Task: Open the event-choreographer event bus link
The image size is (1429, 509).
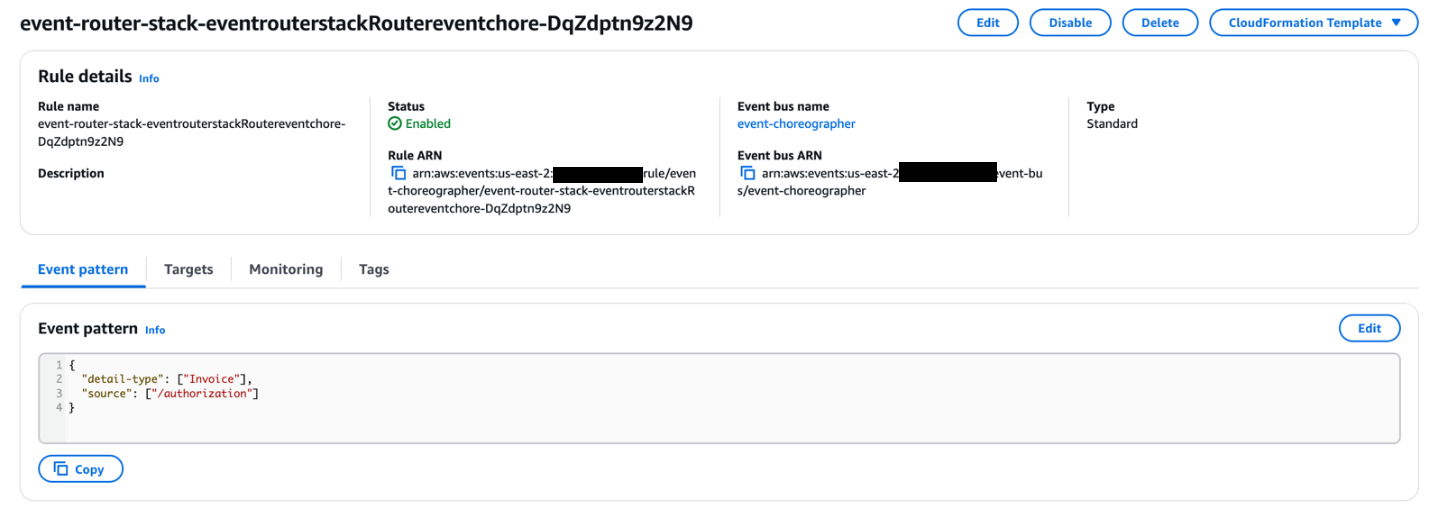Action: (796, 124)
